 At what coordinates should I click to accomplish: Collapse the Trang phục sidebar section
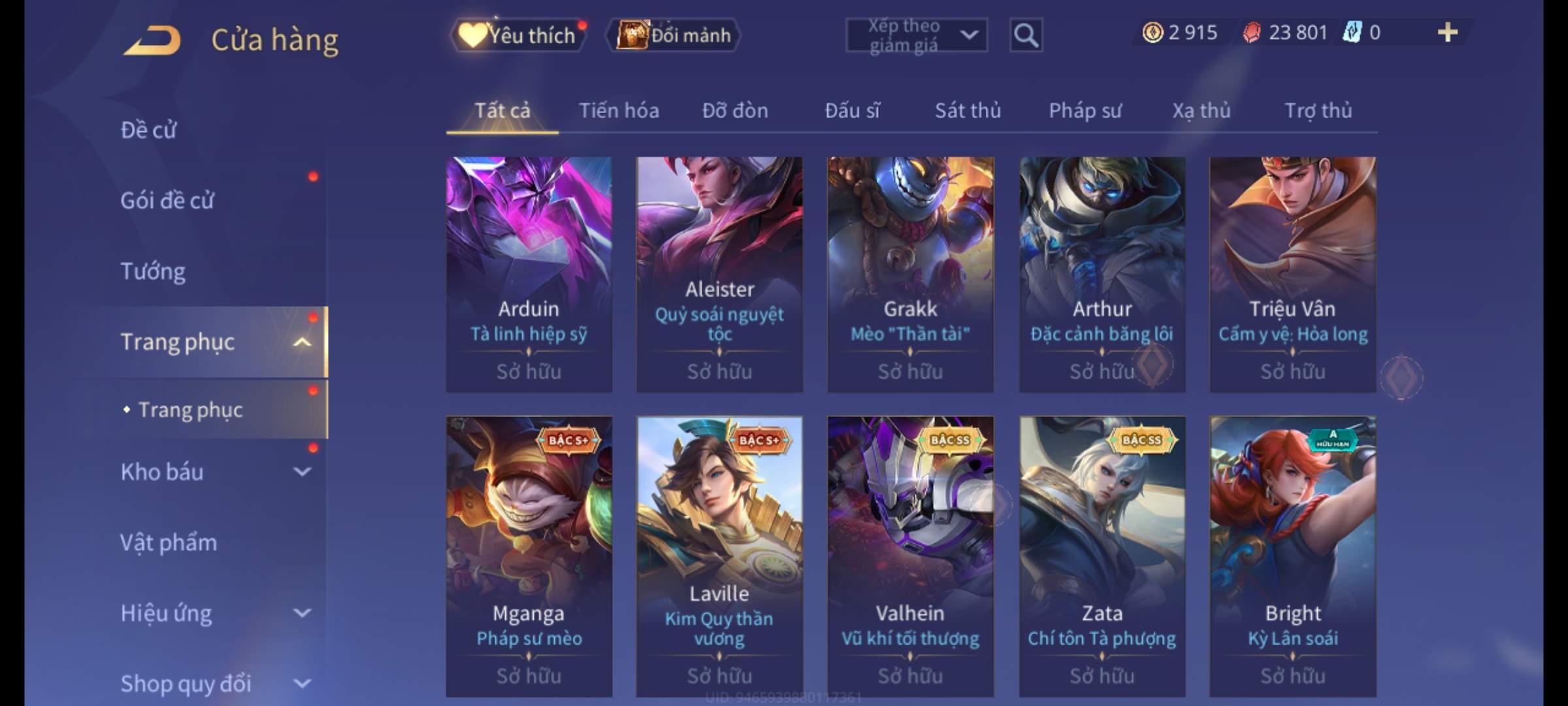pos(302,342)
